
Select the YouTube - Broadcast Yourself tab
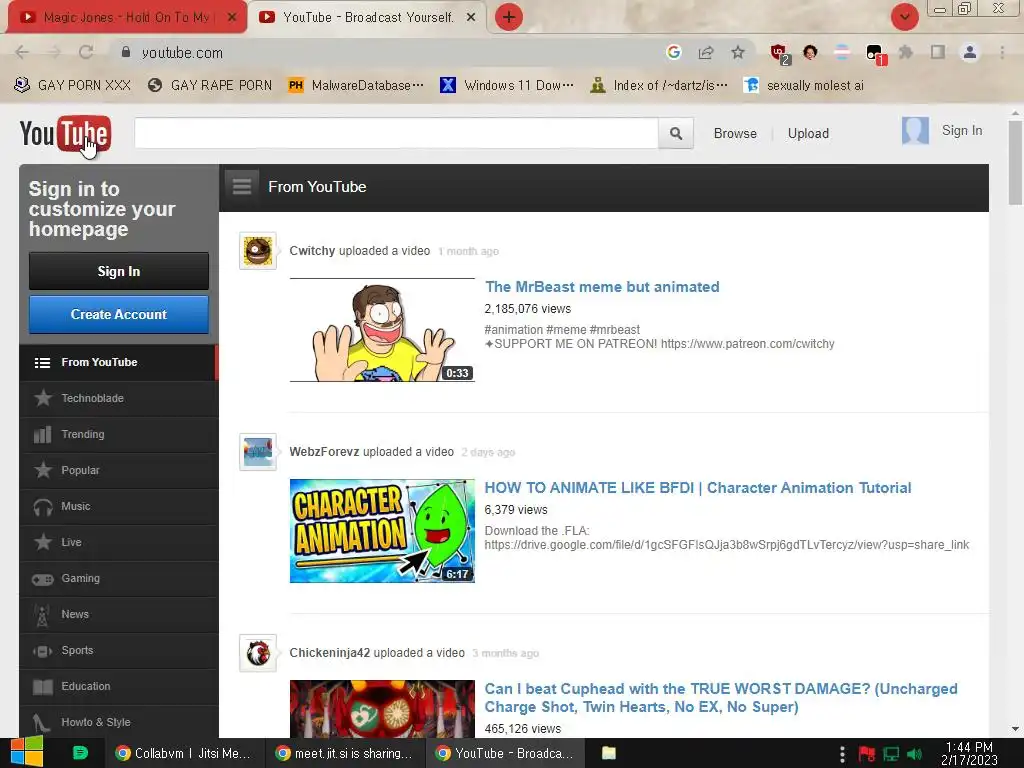click(368, 18)
